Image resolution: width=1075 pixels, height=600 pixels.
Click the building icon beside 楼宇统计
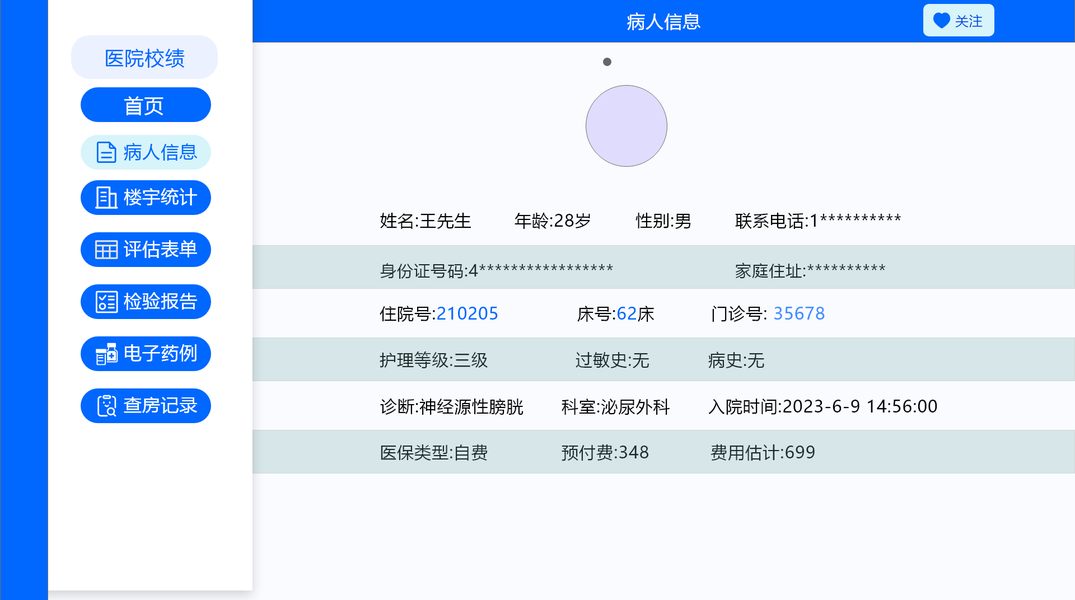click(x=106, y=197)
